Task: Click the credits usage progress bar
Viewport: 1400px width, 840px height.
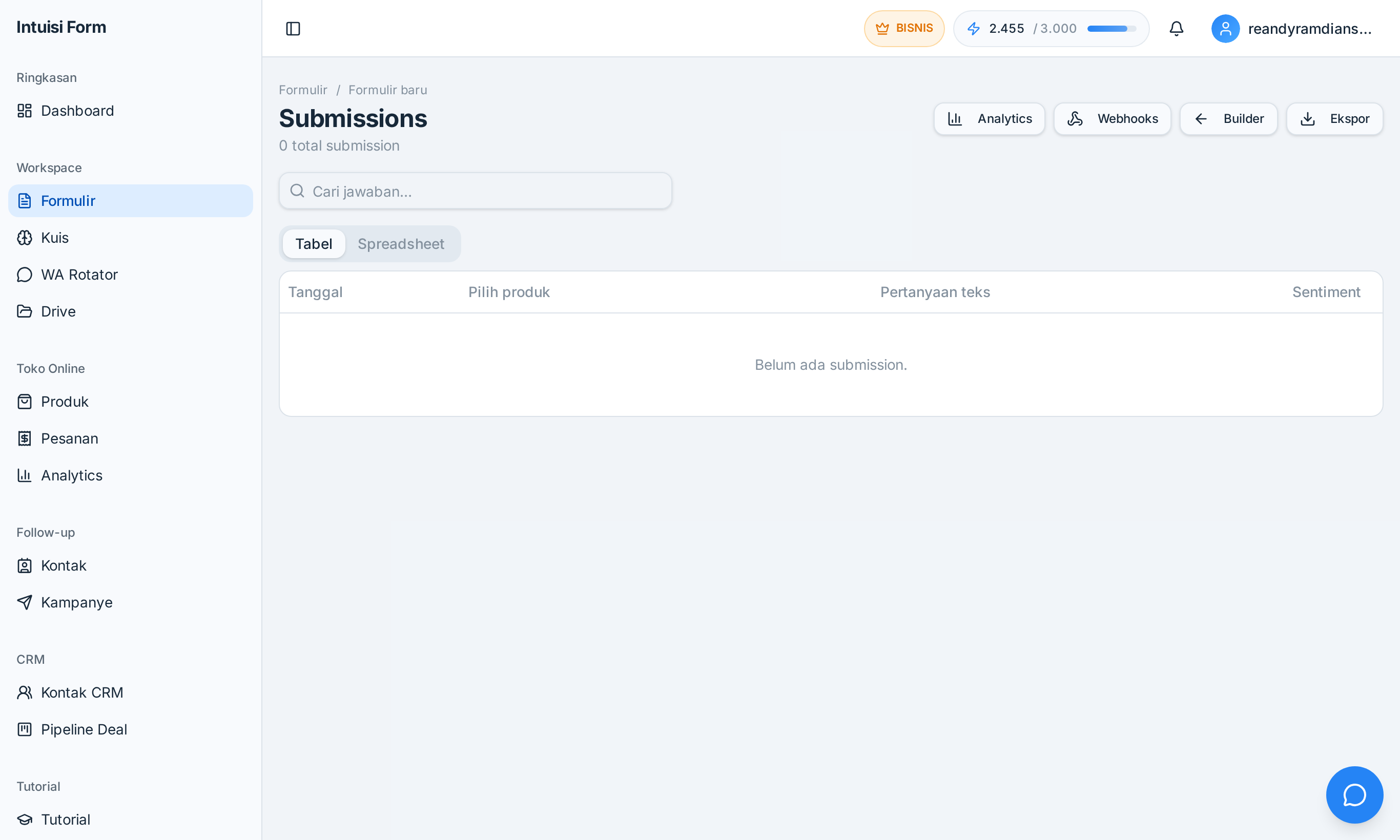Action: [x=1111, y=28]
